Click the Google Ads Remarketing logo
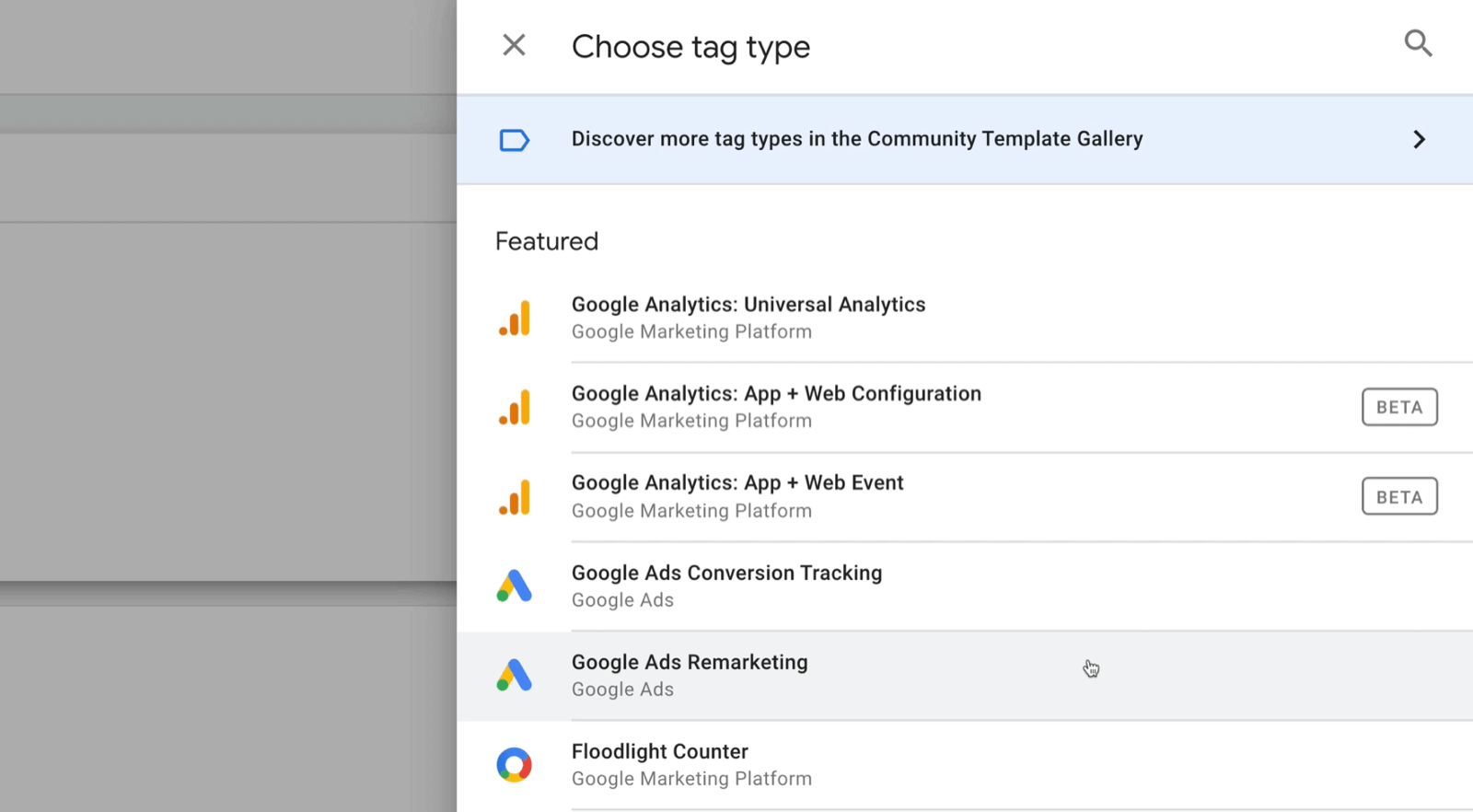Viewport: 1473px width, 812px height. (515, 676)
